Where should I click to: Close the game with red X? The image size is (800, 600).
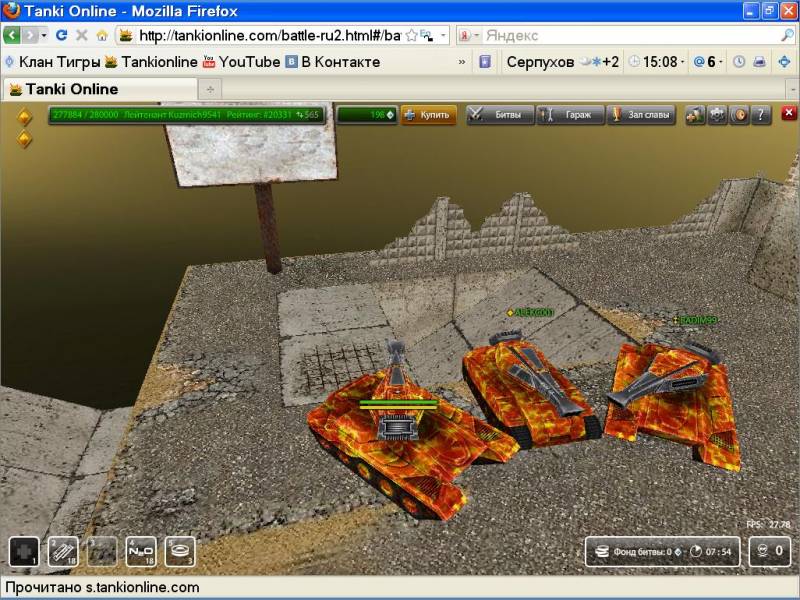tap(789, 113)
